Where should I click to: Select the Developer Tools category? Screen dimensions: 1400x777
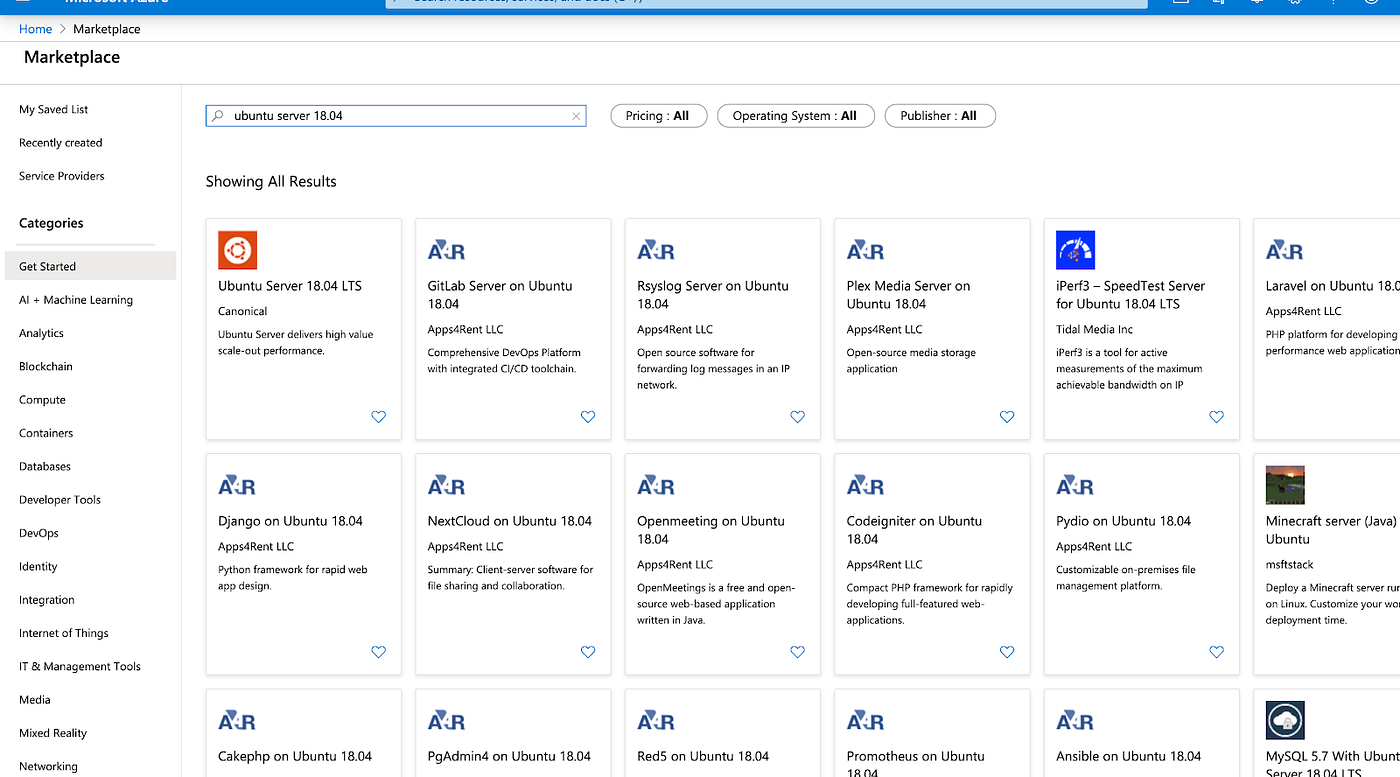[60, 500]
